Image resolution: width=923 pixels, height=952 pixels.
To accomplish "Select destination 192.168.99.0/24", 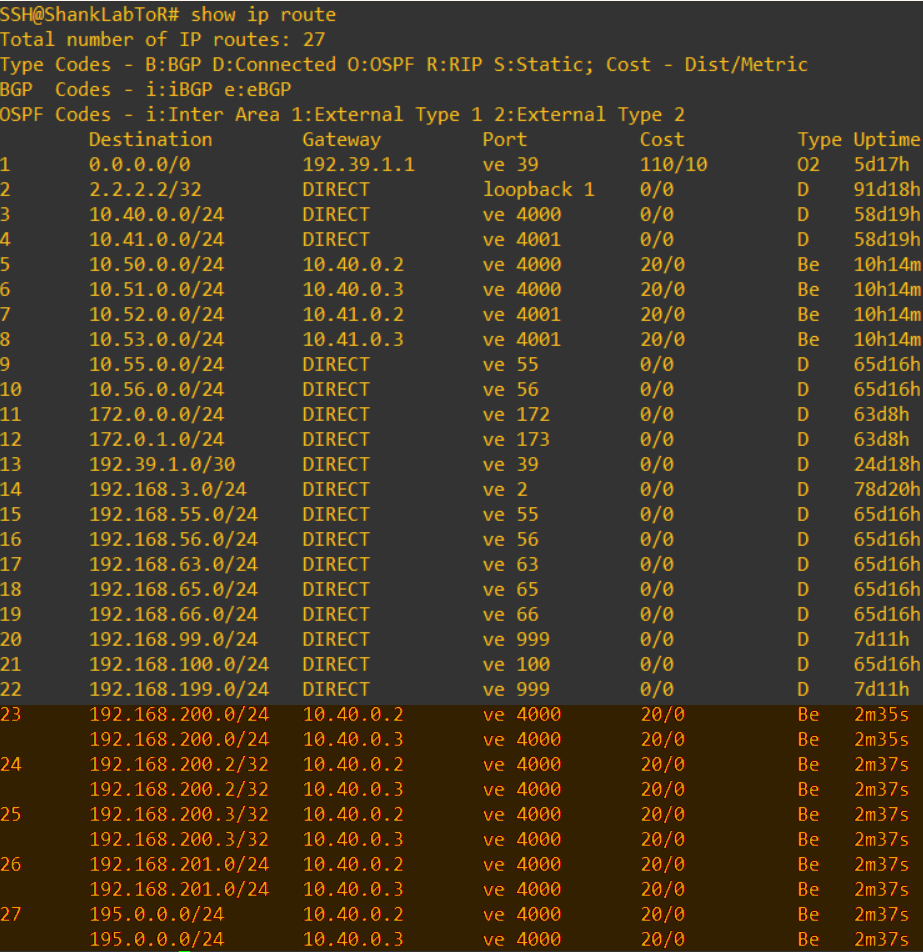I will pos(174,639).
